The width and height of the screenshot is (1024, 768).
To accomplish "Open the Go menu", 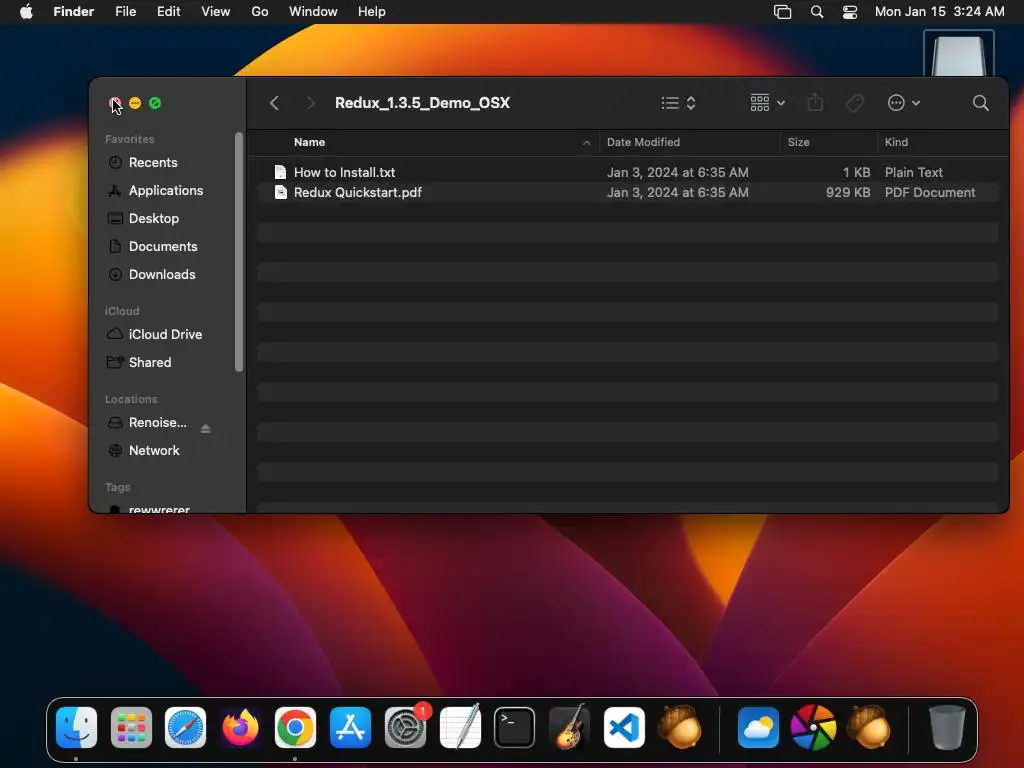I will 259,12.
